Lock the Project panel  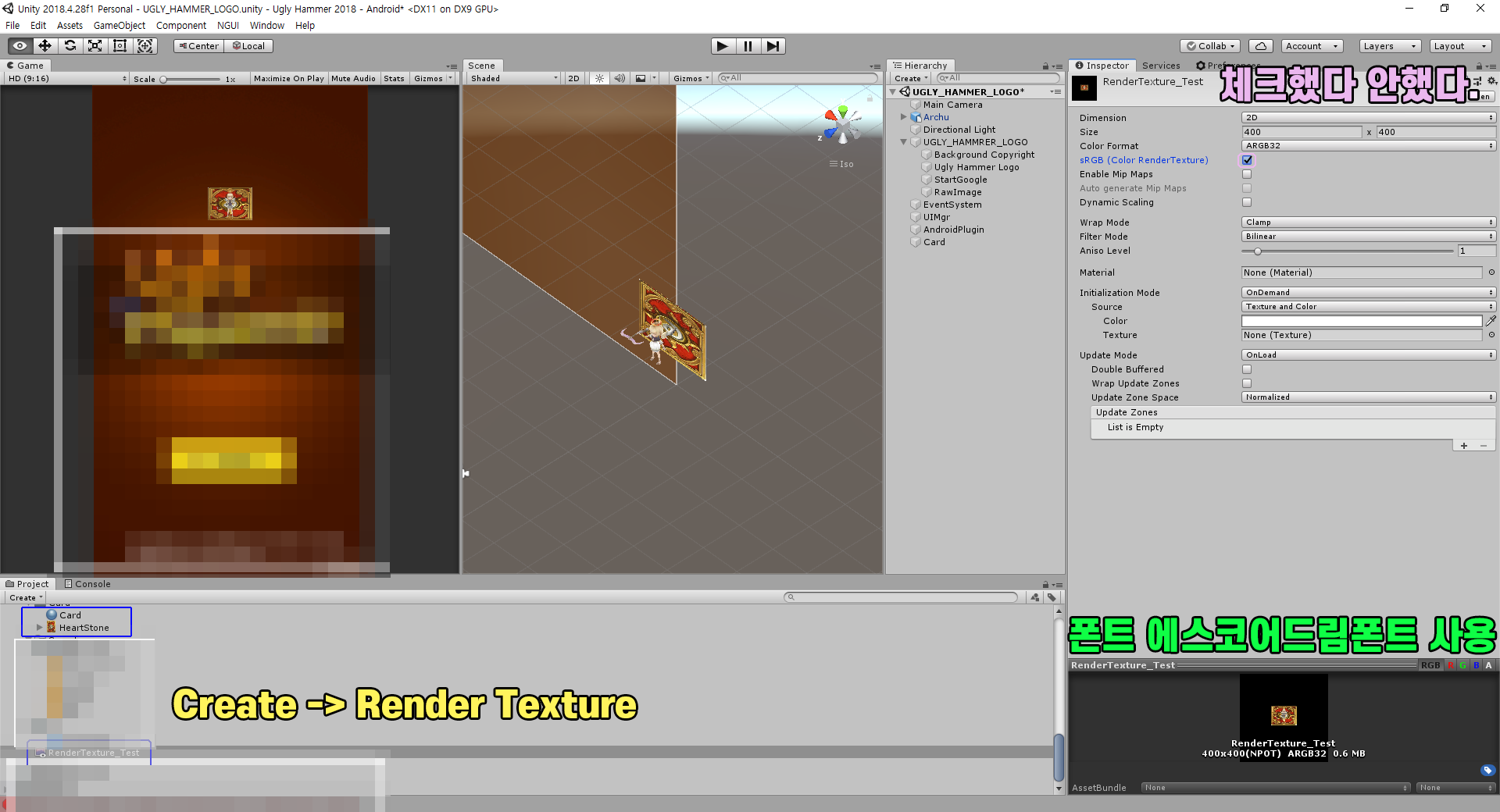coord(1045,584)
